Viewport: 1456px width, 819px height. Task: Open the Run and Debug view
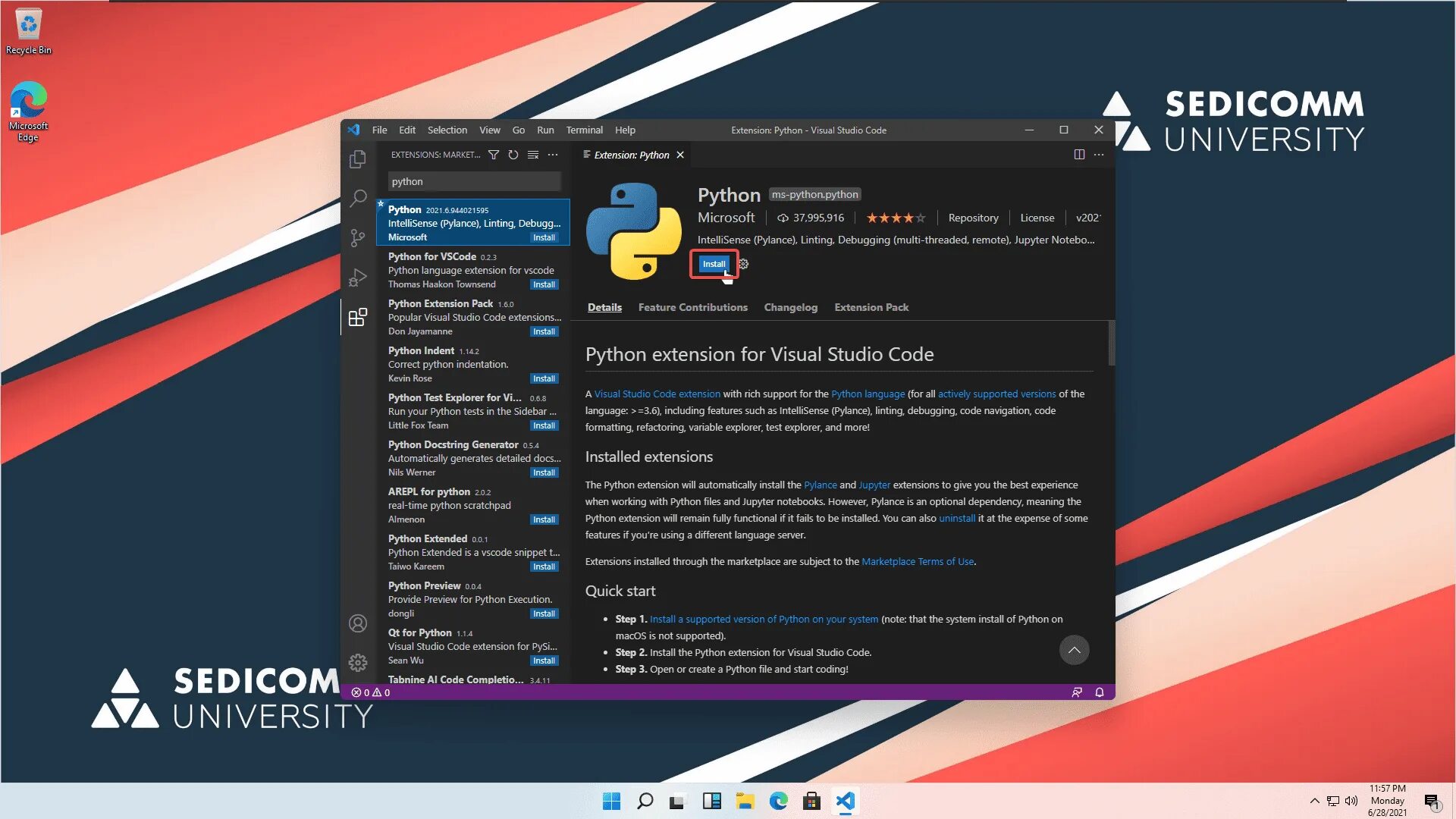point(357,278)
